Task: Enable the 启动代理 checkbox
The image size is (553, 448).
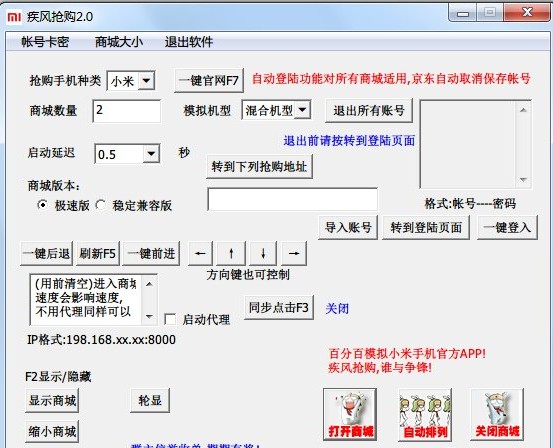Action: [170, 319]
